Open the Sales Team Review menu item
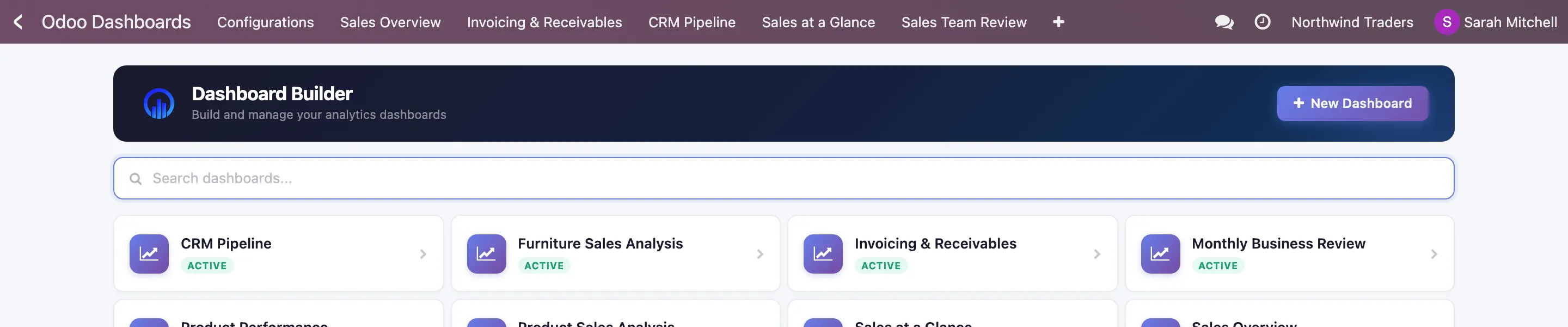 tap(964, 22)
